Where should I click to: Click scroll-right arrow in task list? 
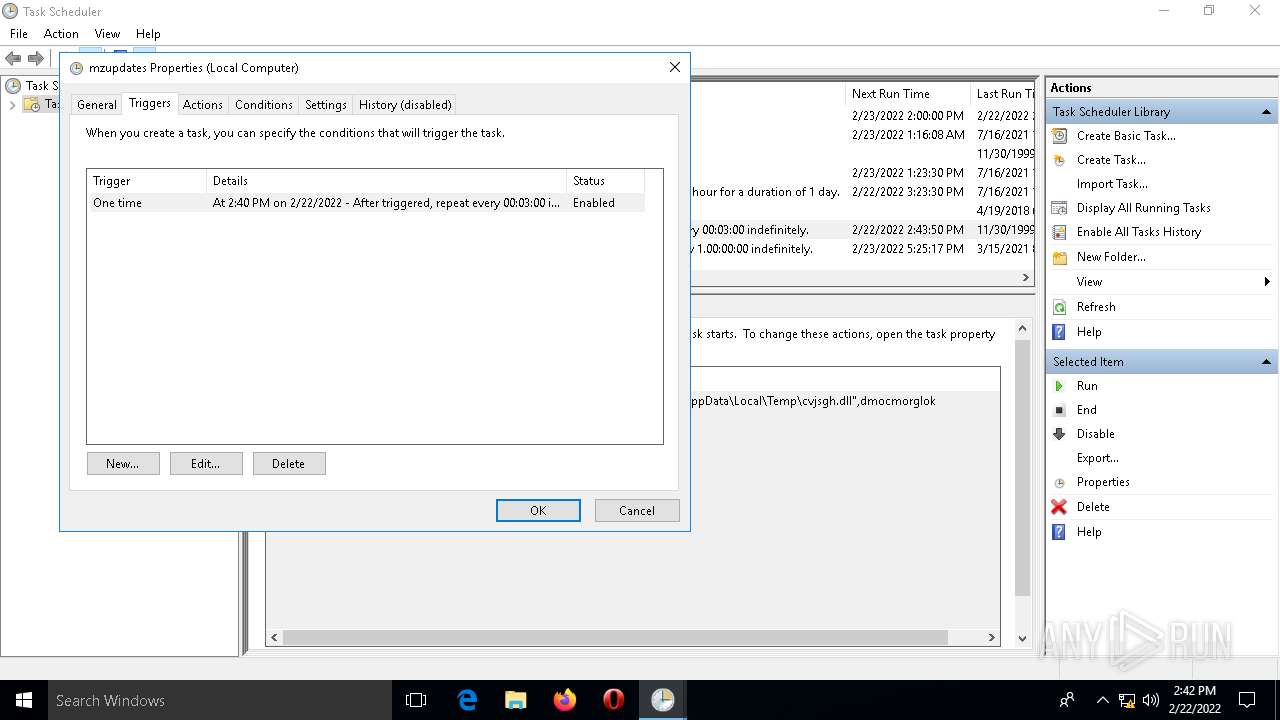(x=1025, y=277)
